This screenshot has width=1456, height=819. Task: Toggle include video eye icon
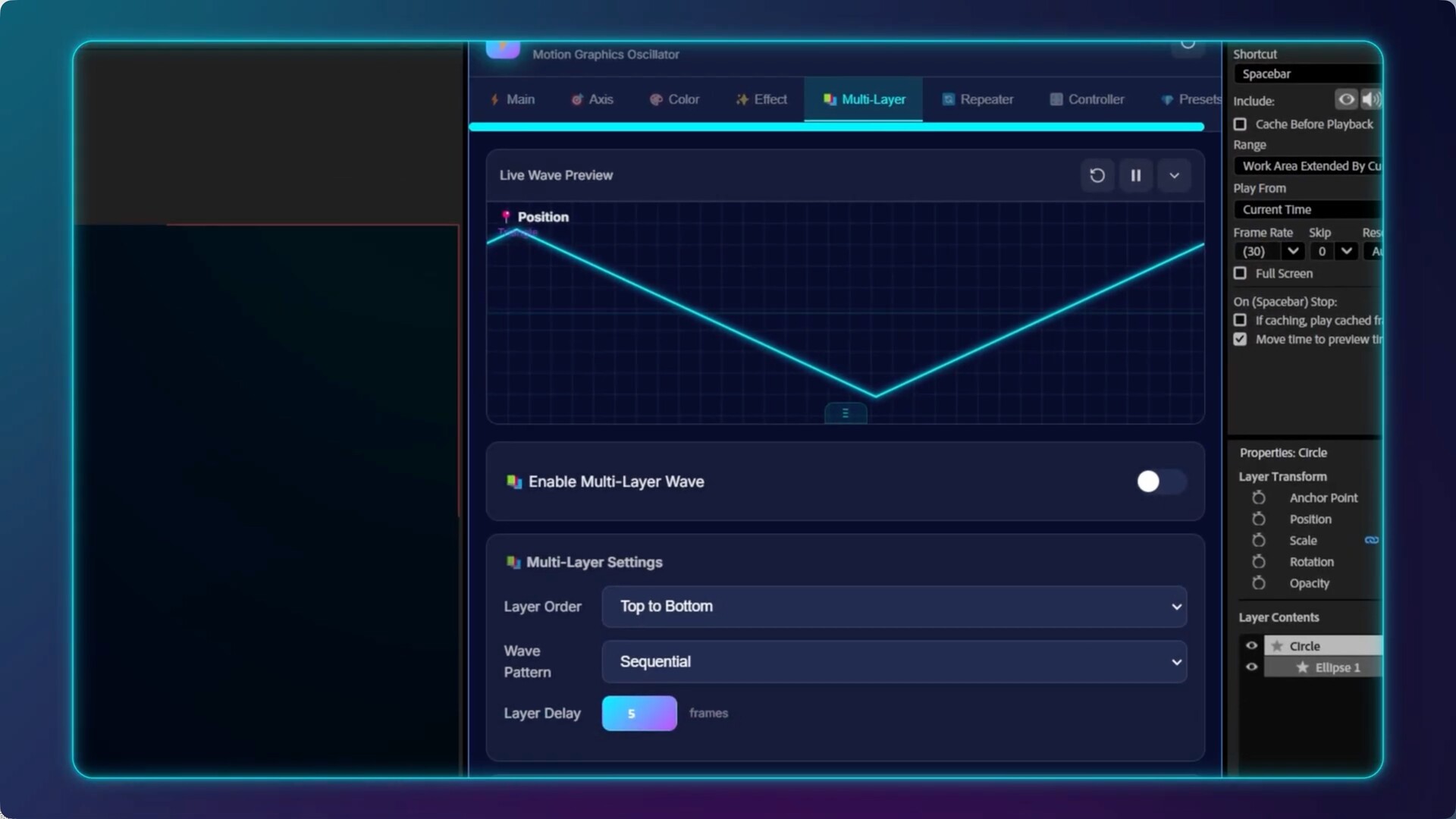pos(1346,99)
